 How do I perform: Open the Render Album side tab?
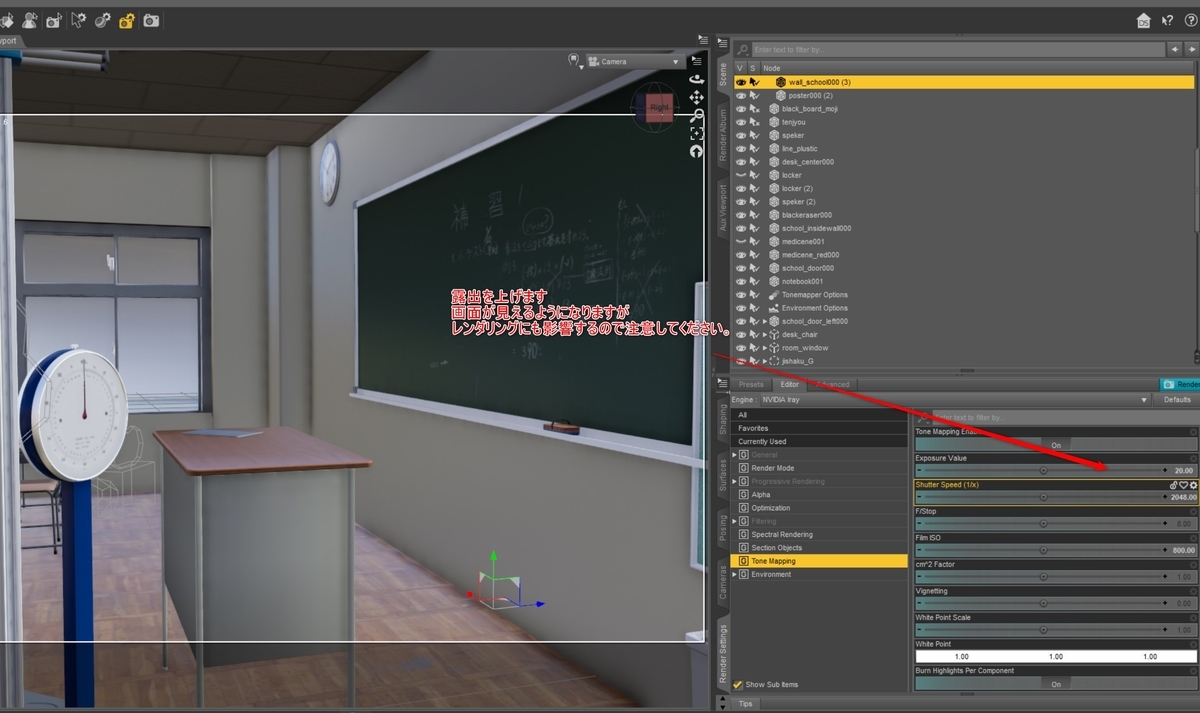723,134
